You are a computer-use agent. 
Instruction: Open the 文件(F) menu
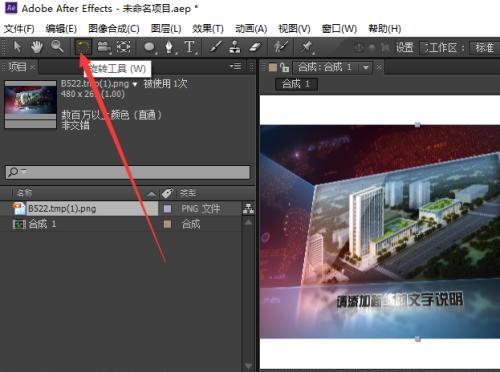[19, 29]
